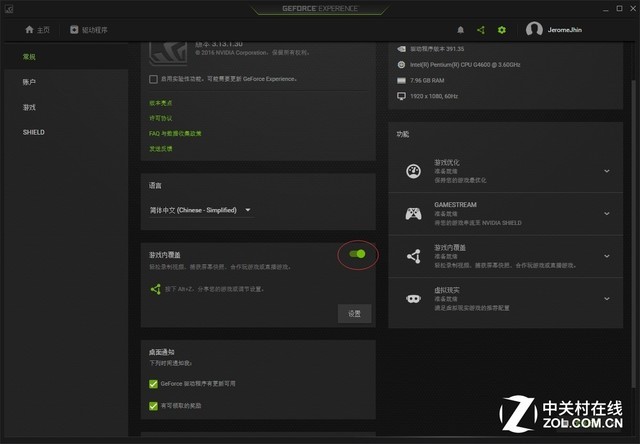This screenshot has width=640, height=444.
Task: Click the 桌面通知 section heading
Action: pos(162,352)
